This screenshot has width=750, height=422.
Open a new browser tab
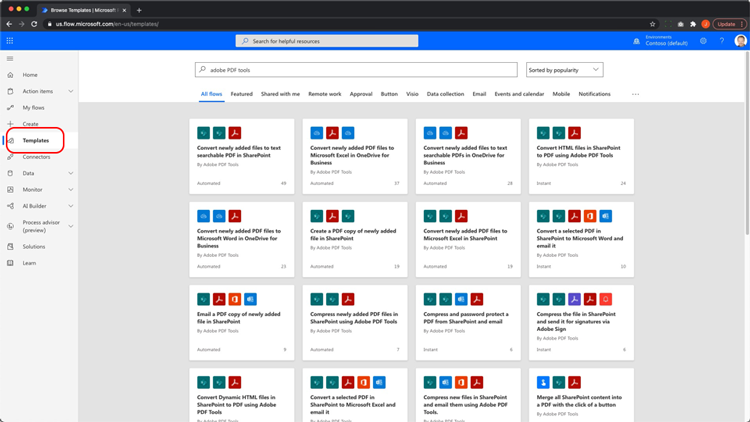tap(139, 10)
